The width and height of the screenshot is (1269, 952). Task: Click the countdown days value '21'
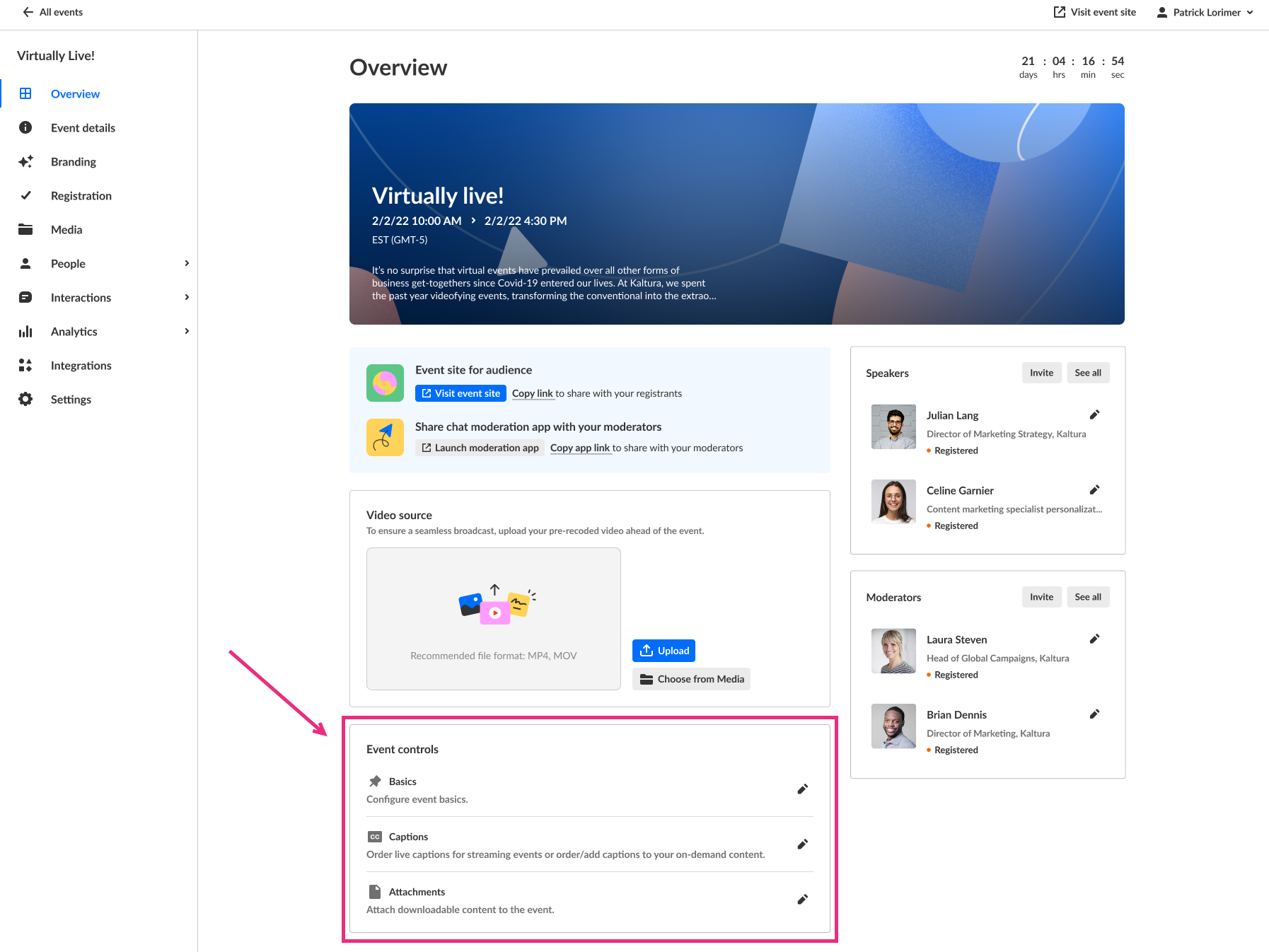[1028, 61]
